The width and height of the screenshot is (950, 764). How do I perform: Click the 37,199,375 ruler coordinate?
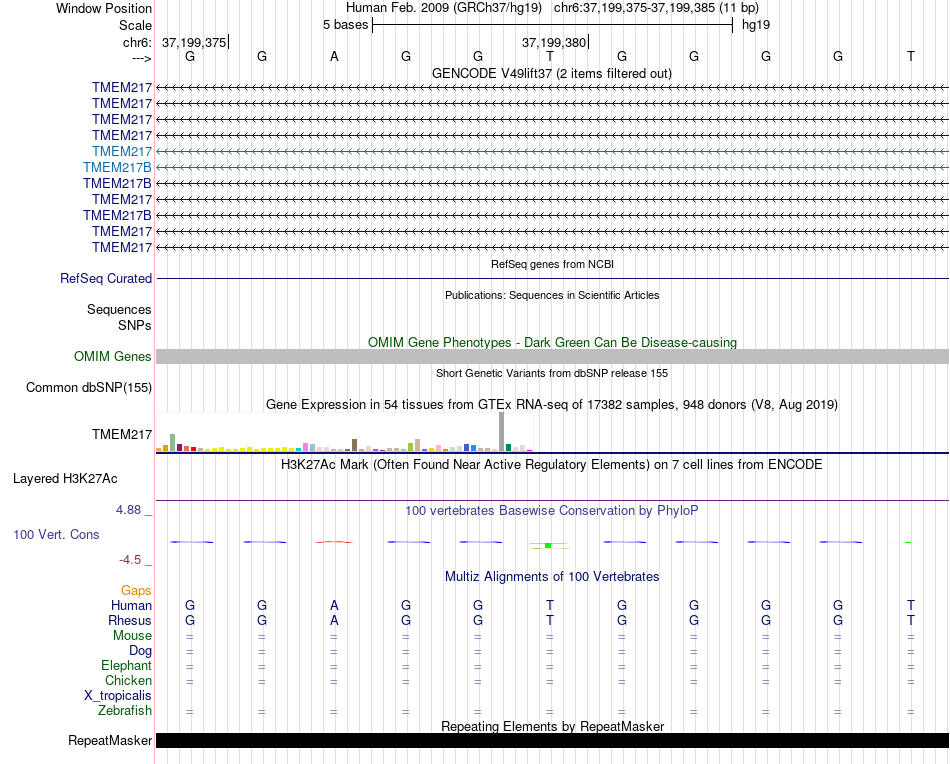pos(194,42)
